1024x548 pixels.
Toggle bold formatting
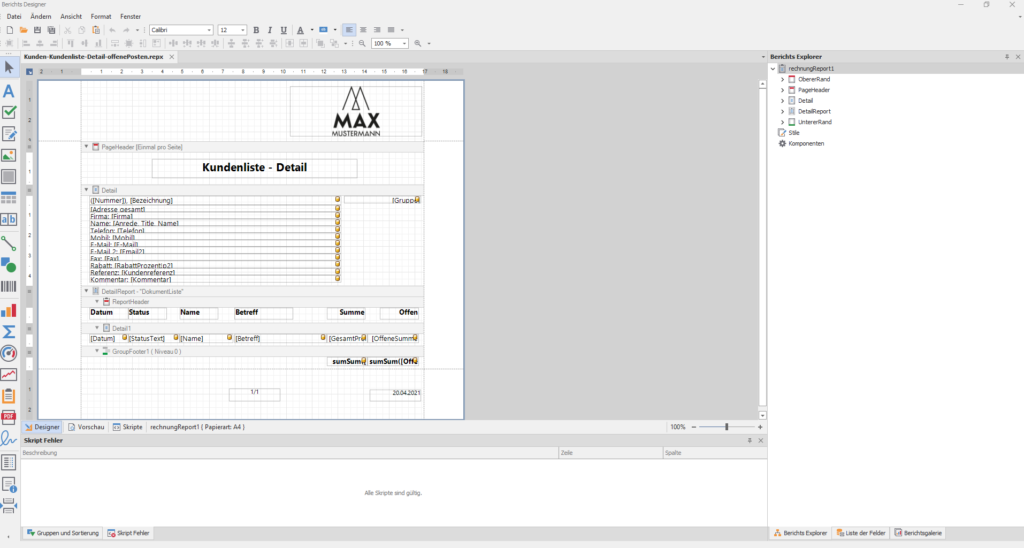pyautogui.click(x=256, y=30)
